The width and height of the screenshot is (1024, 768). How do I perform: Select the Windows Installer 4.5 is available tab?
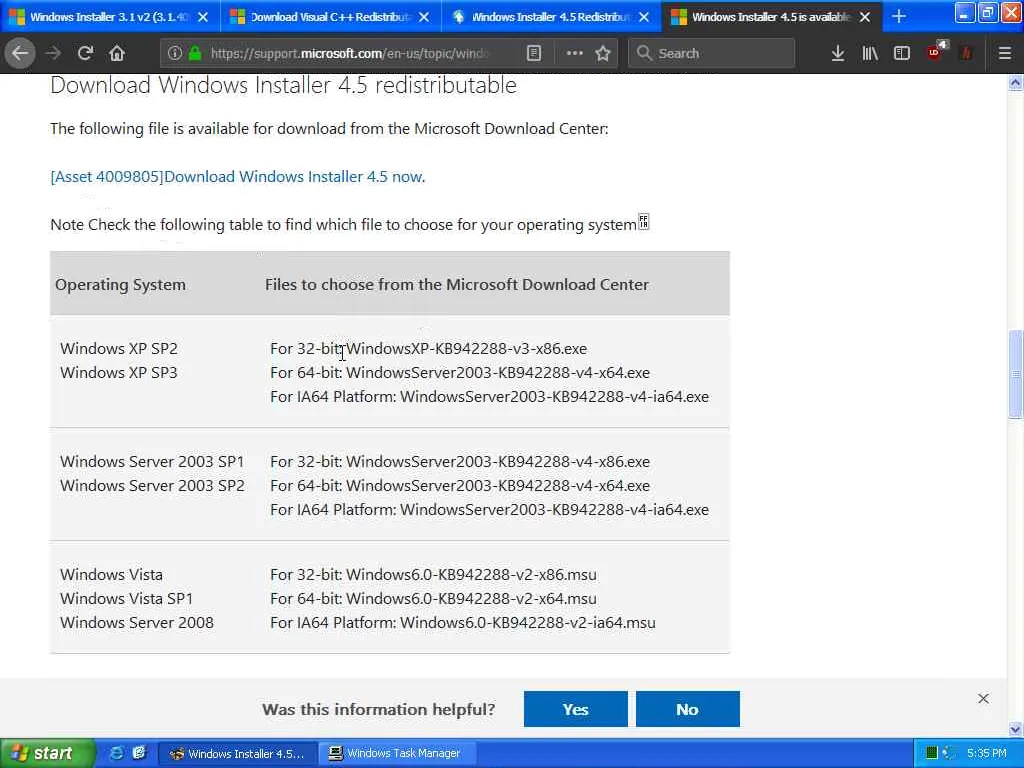point(771,17)
